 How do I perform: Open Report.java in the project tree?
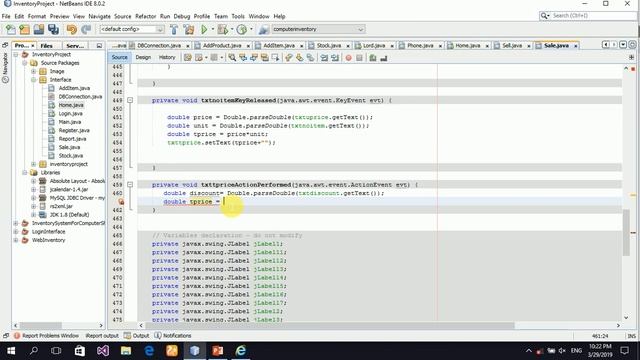[x=72, y=139]
